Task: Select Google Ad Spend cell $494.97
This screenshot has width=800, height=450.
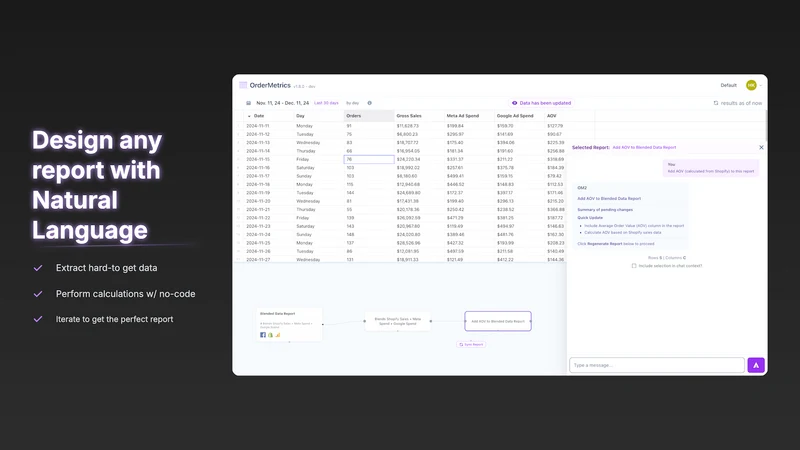Action: click(x=519, y=226)
